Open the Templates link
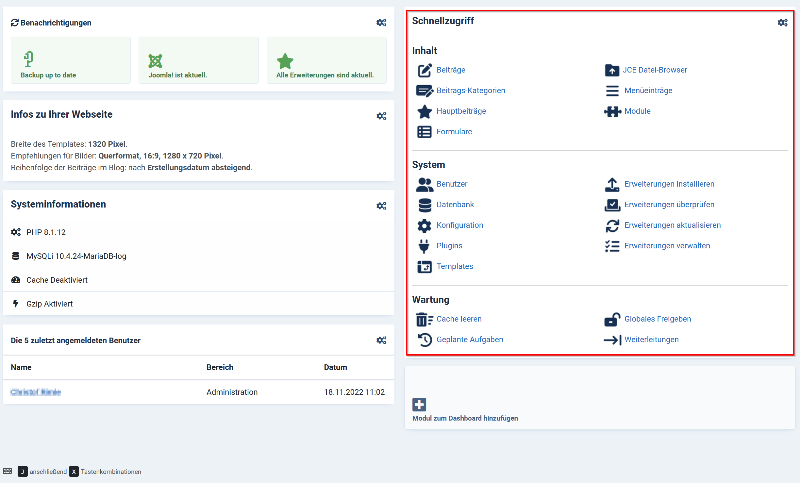Screen dimensions: 800x483 (455, 267)
